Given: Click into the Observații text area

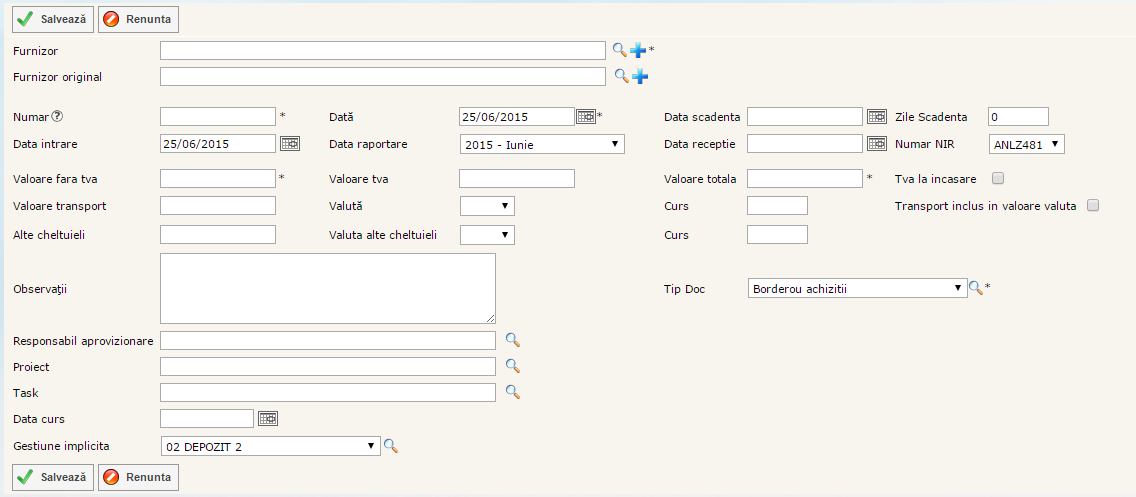Looking at the screenshot, I should click(x=328, y=288).
